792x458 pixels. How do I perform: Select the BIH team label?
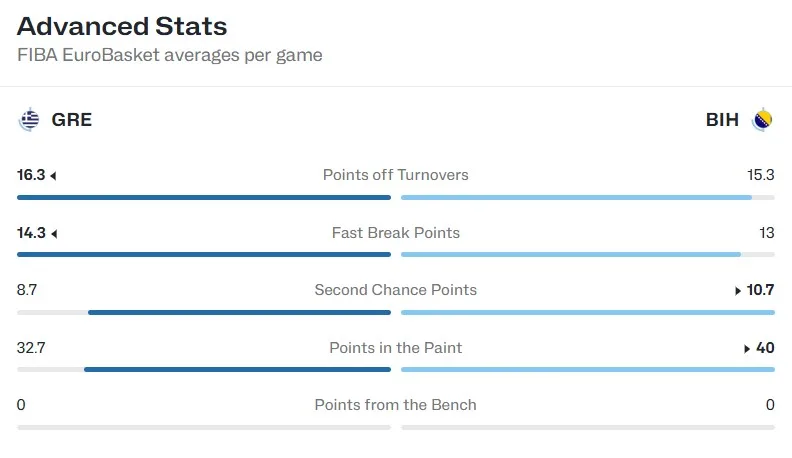pyautogui.click(x=722, y=120)
